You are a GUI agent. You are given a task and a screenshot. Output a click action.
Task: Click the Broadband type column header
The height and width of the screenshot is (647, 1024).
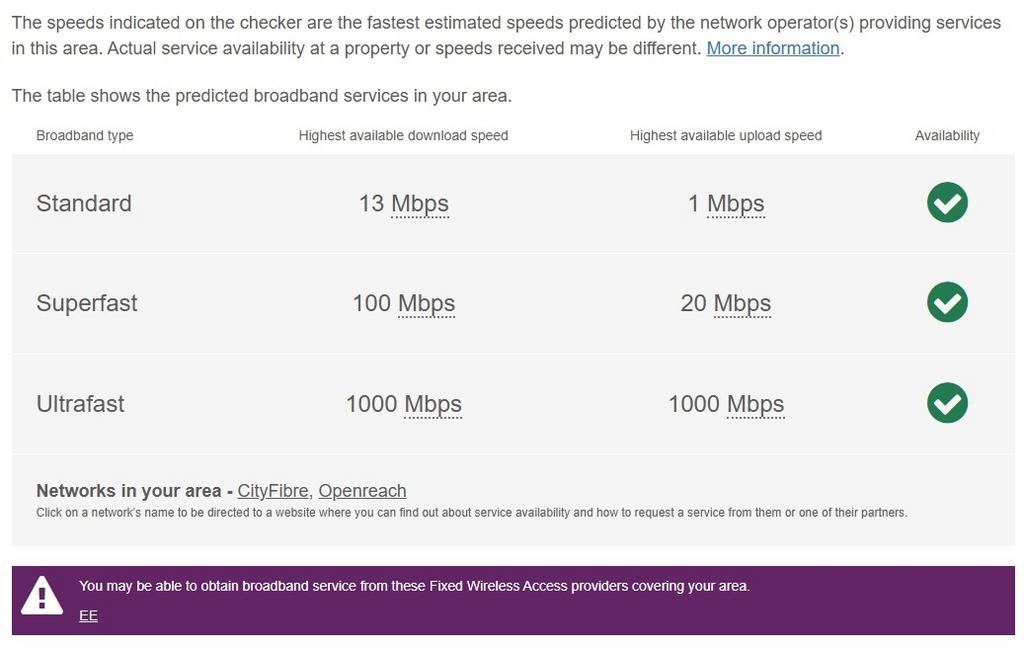84,135
